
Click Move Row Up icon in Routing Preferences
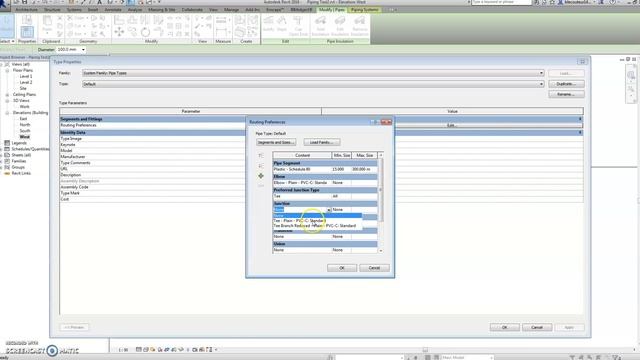click(261, 156)
